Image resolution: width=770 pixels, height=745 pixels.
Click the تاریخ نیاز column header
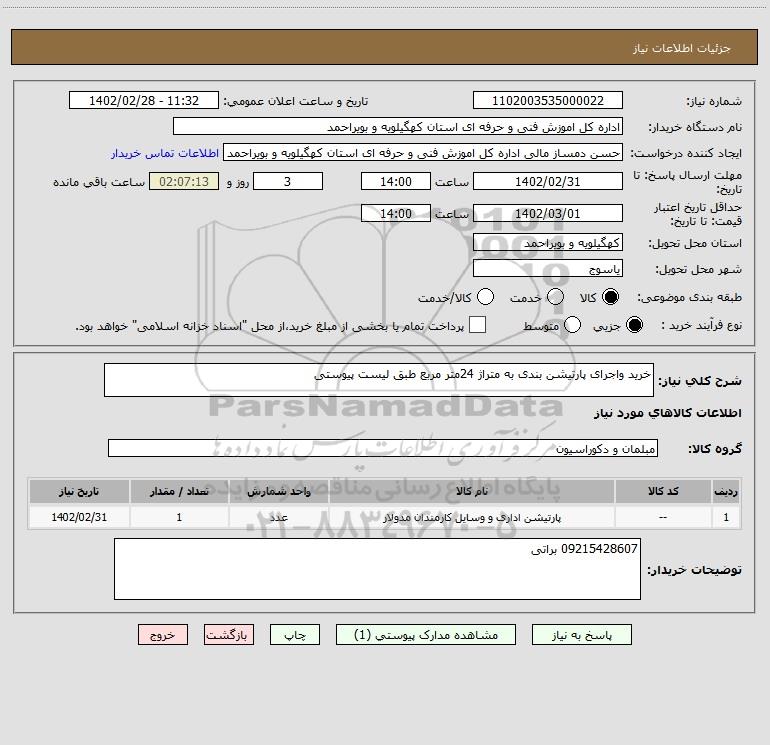[x=79, y=491]
